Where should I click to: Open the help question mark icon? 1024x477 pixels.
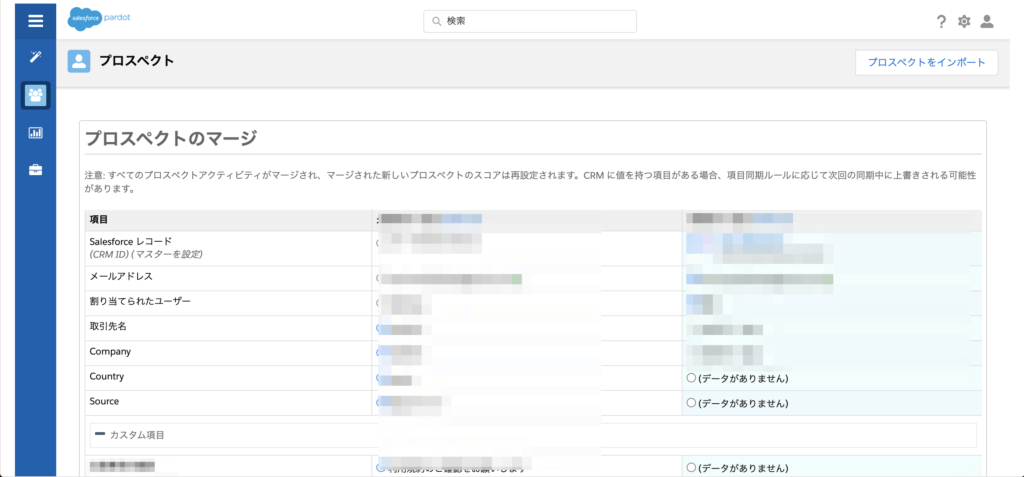[x=941, y=22]
